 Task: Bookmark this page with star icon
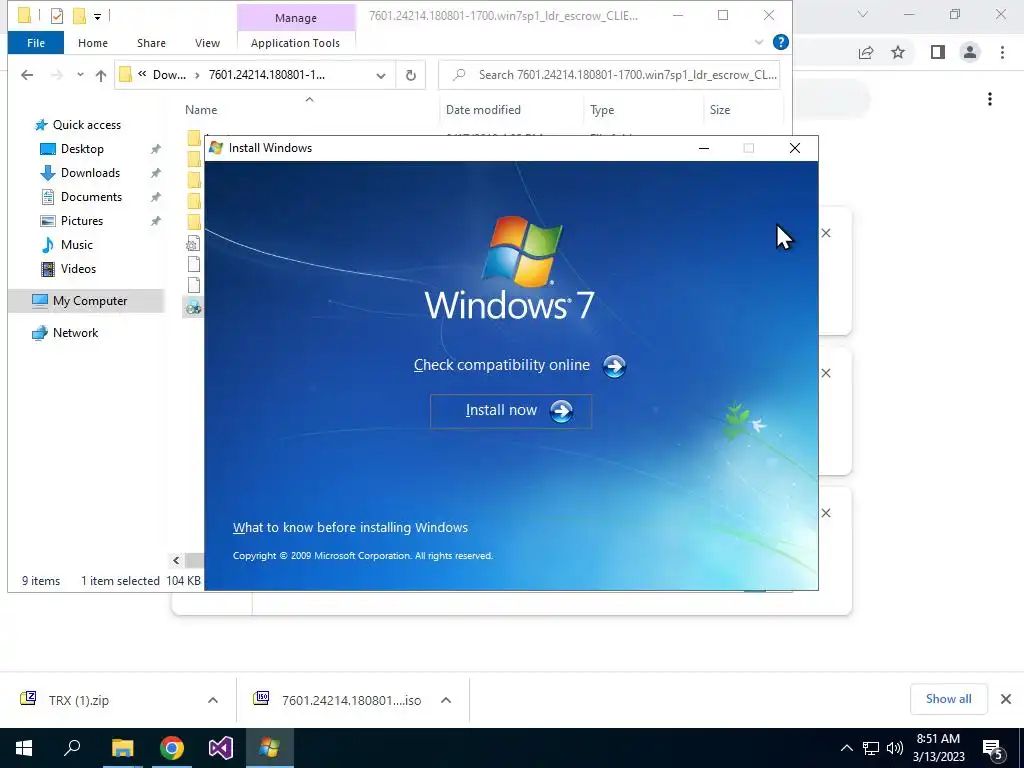coord(898,52)
